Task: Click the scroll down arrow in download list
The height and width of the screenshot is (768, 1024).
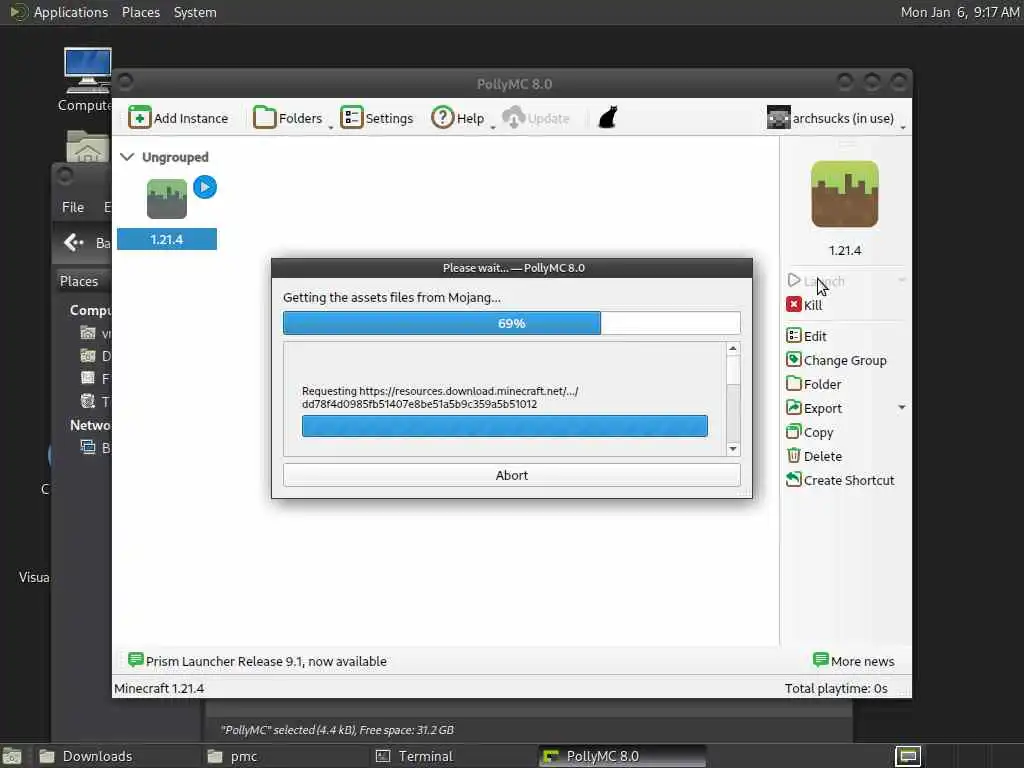Action: [x=733, y=449]
